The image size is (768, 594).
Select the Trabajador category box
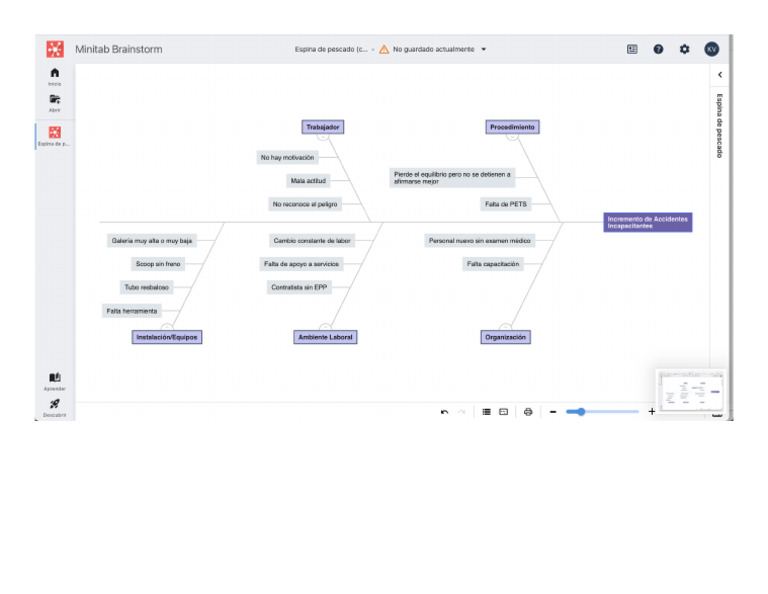pyautogui.click(x=323, y=127)
